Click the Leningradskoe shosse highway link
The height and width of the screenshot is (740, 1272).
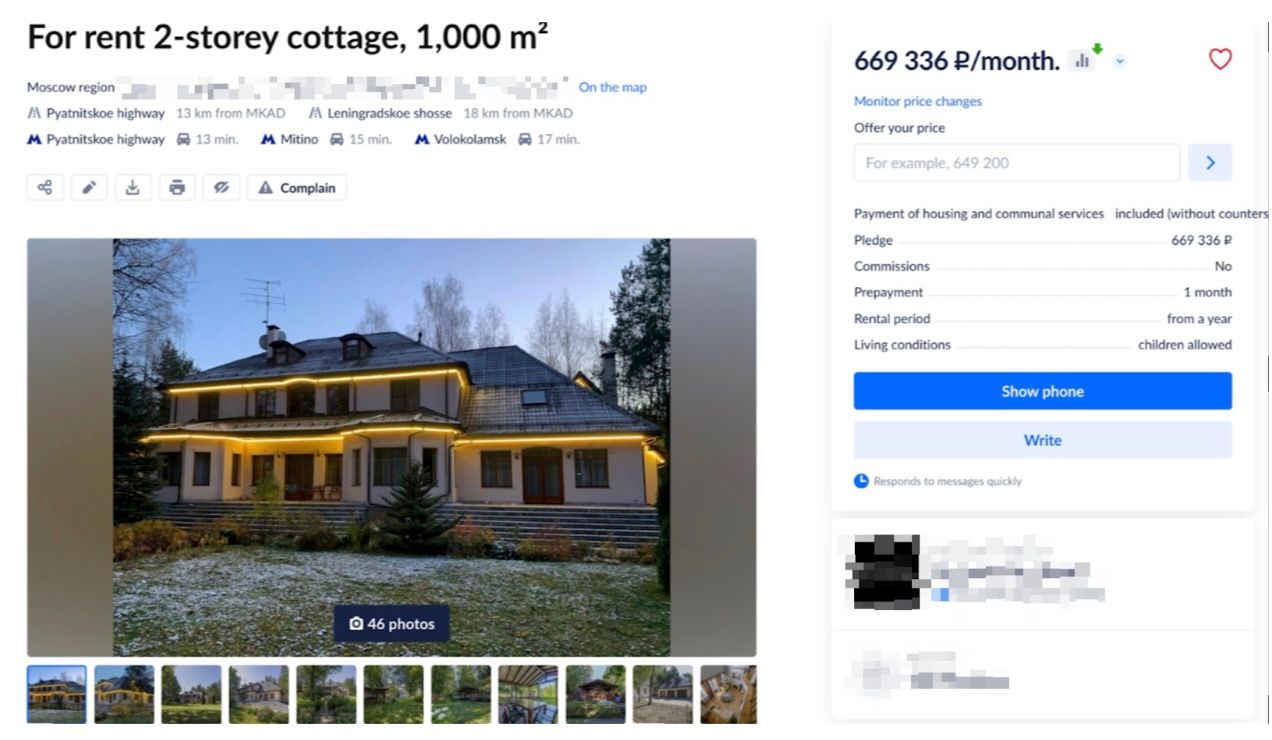[380, 113]
